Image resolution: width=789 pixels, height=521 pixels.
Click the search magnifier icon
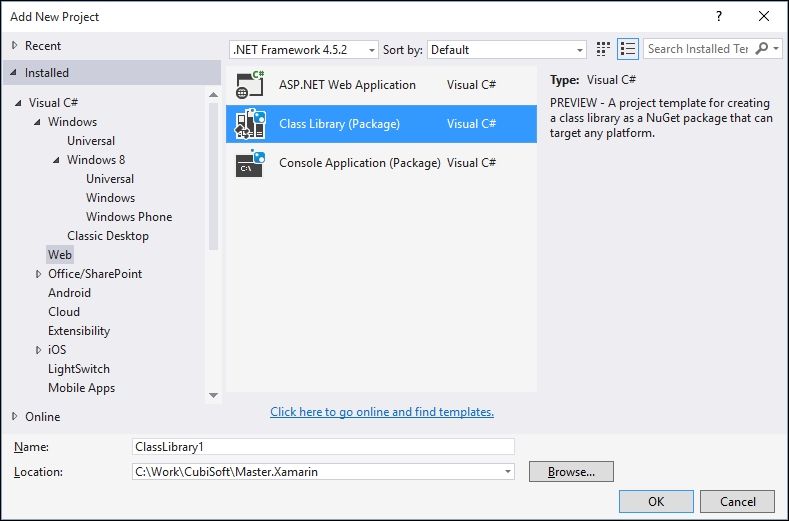pos(762,49)
